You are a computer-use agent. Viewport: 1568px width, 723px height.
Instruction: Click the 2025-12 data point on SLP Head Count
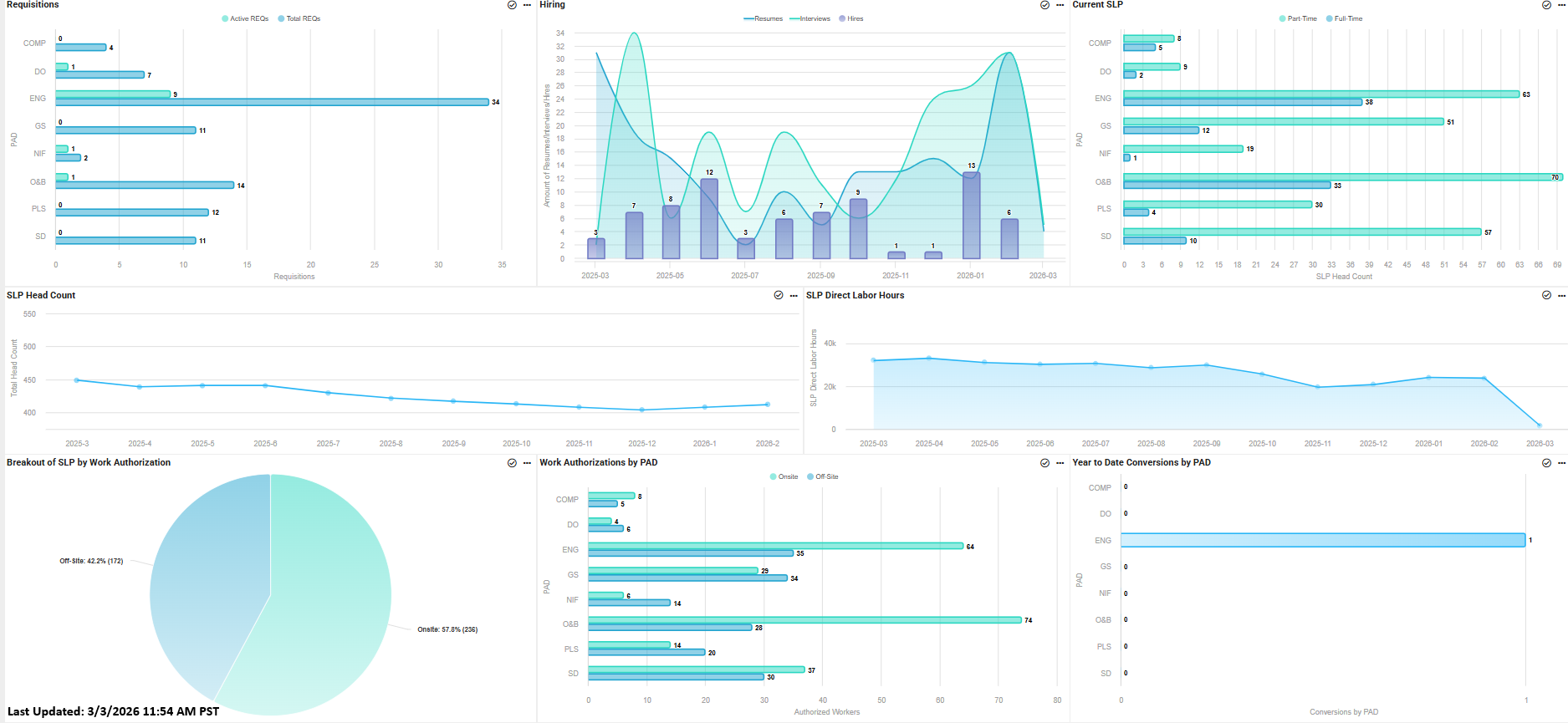[642, 410]
